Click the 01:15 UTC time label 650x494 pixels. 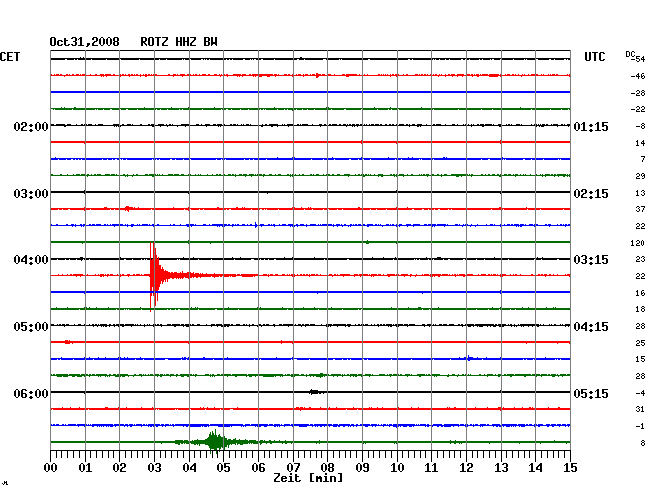click(591, 126)
